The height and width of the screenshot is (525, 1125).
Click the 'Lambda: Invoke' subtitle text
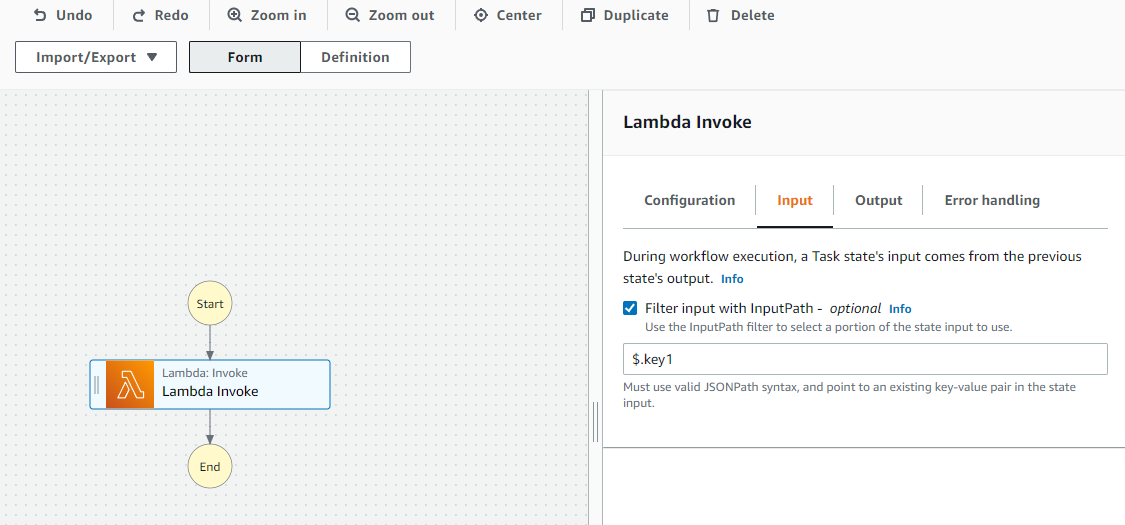(x=205, y=373)
